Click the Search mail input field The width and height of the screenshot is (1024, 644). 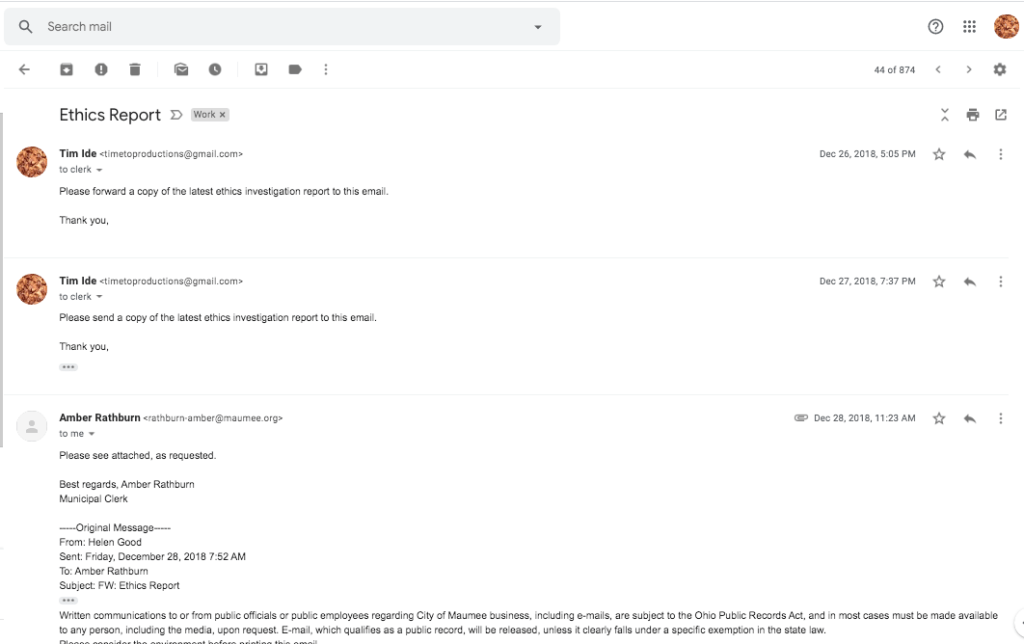280,27
